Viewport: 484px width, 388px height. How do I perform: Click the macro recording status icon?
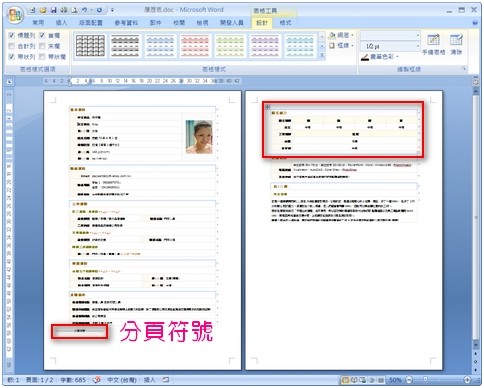[166, 380]
